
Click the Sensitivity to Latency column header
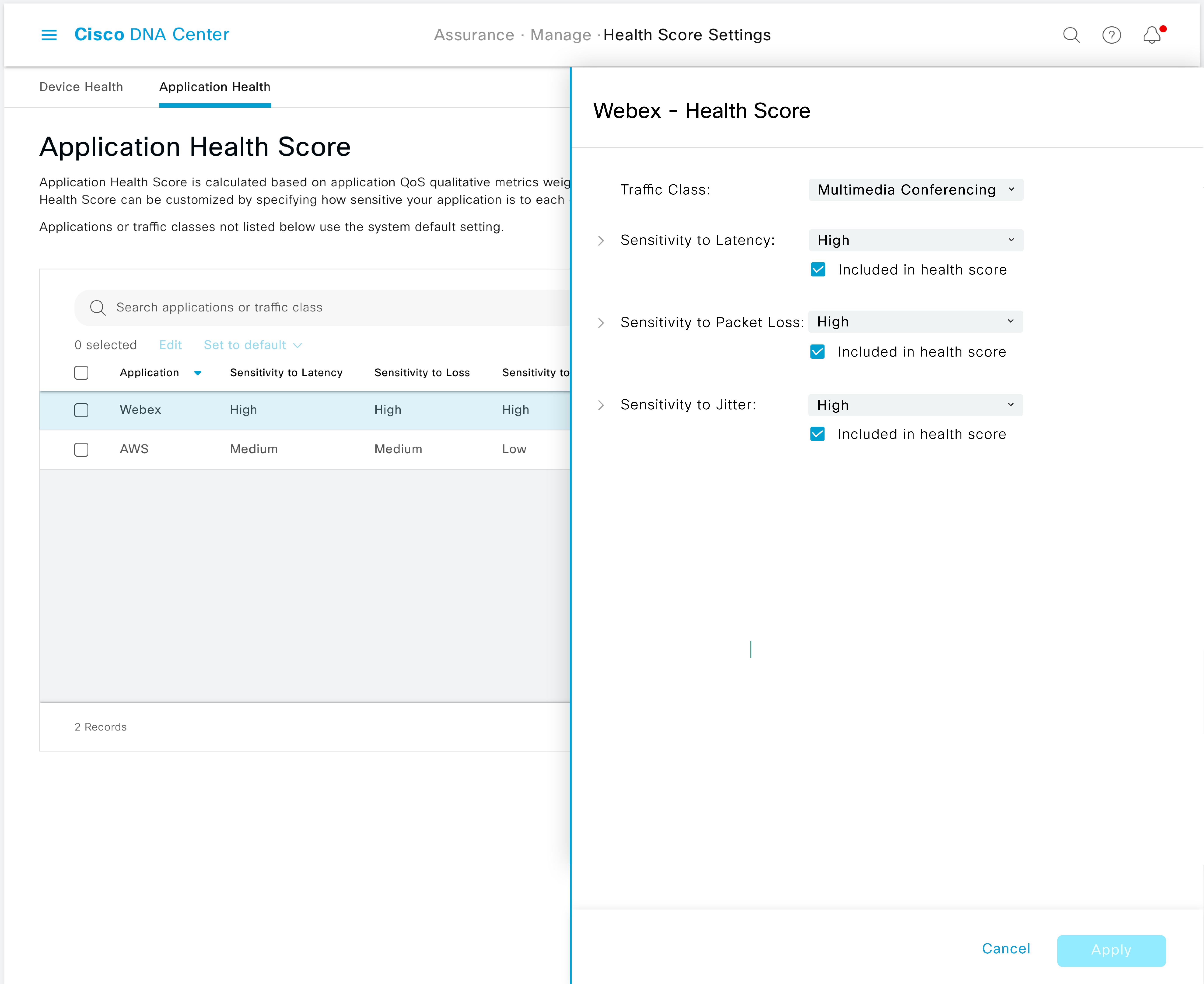coord(286,373)
